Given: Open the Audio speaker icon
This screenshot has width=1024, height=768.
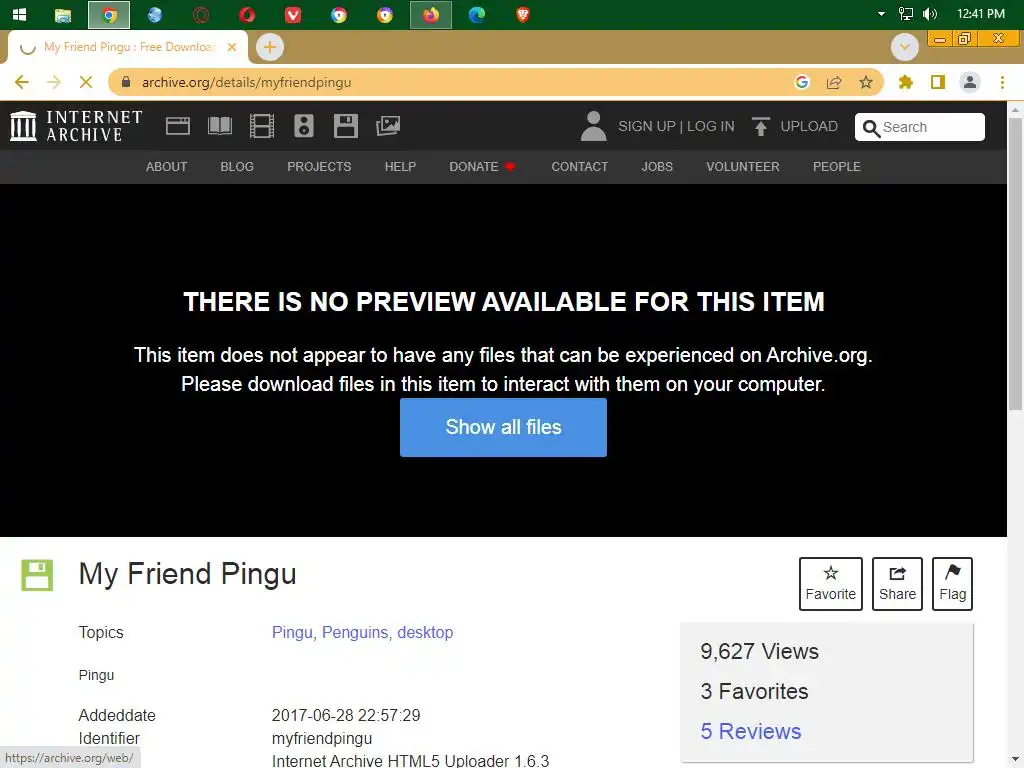Looking at the screenshot, I should 304,125.
